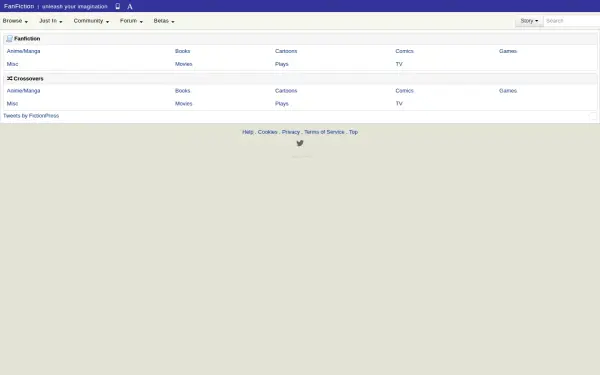This screenshot has height=375, width=600.
Task: Open the Browse dropdown menu
Action: [x=15, y=21]
